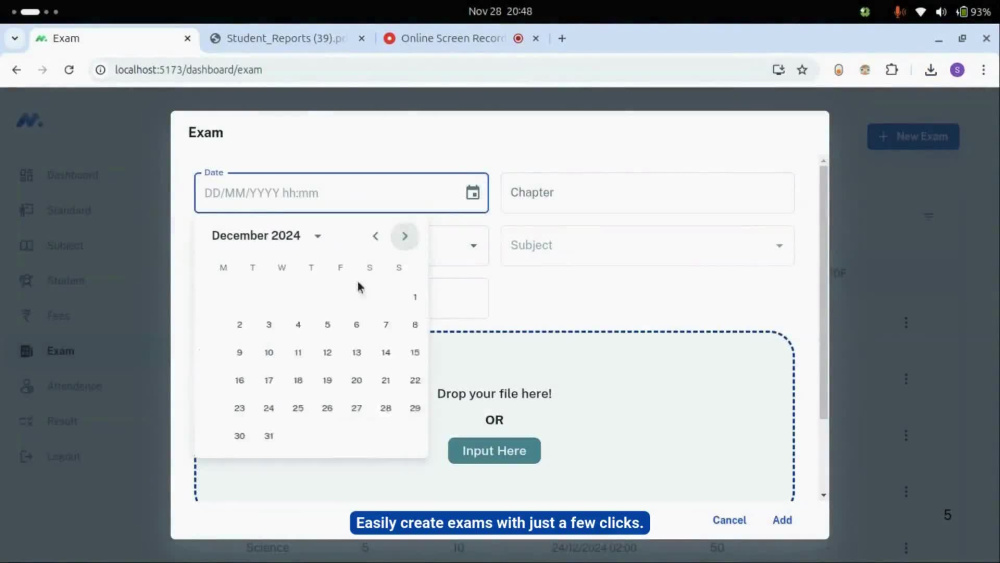This screenshot has height=563, width=1000.
Task: Select December 5 in the calendar
Action: point(327,325)
